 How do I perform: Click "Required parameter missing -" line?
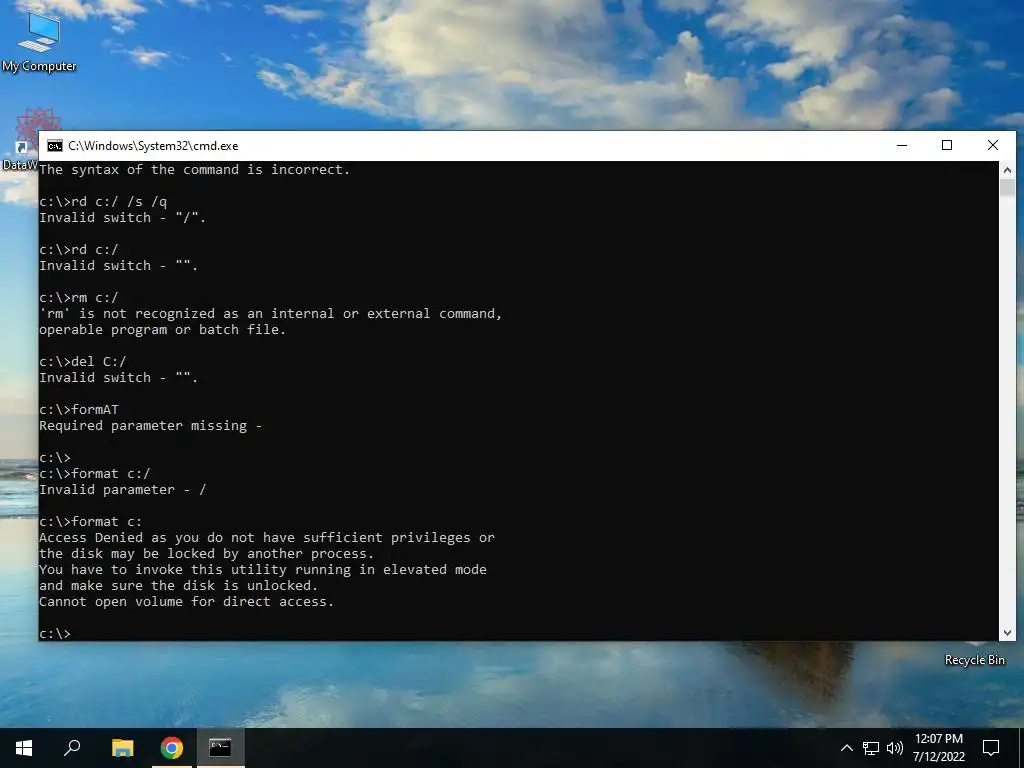[150, 426]
